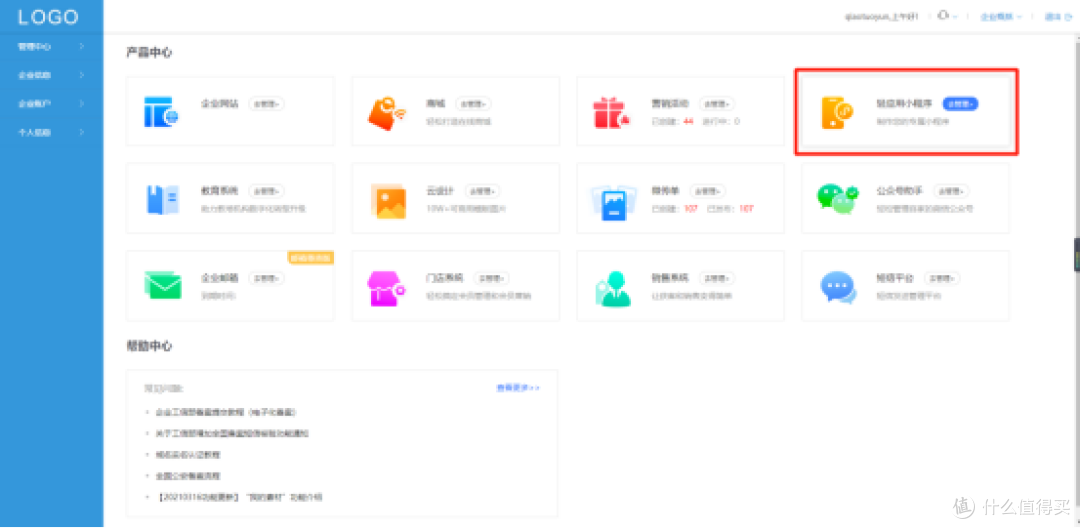Expand the 企业账户 sidebar arrow
Screen dimensions: 1080x529
pos(81,103)
